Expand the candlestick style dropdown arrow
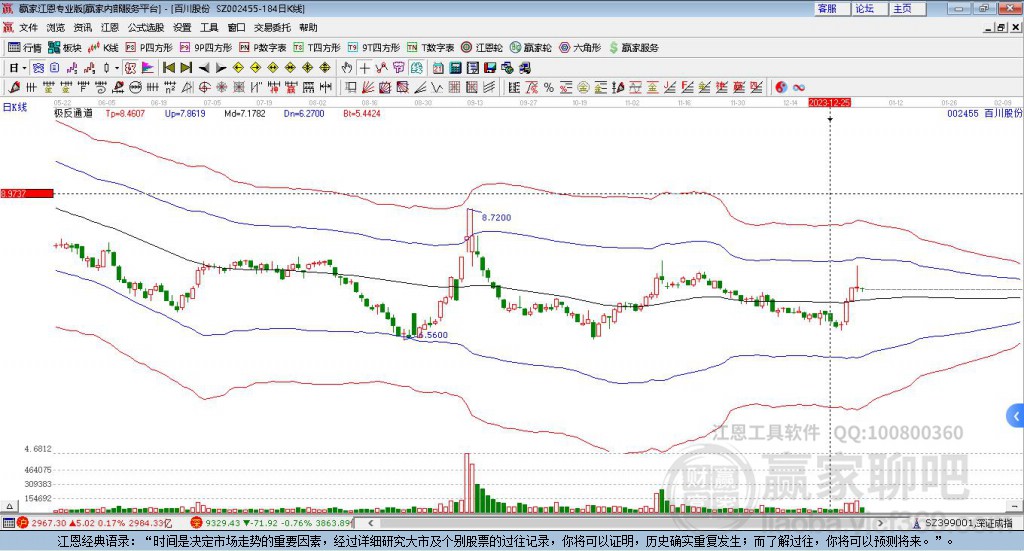Viewport: 1024px width, 551px height. tap(117, 68)
